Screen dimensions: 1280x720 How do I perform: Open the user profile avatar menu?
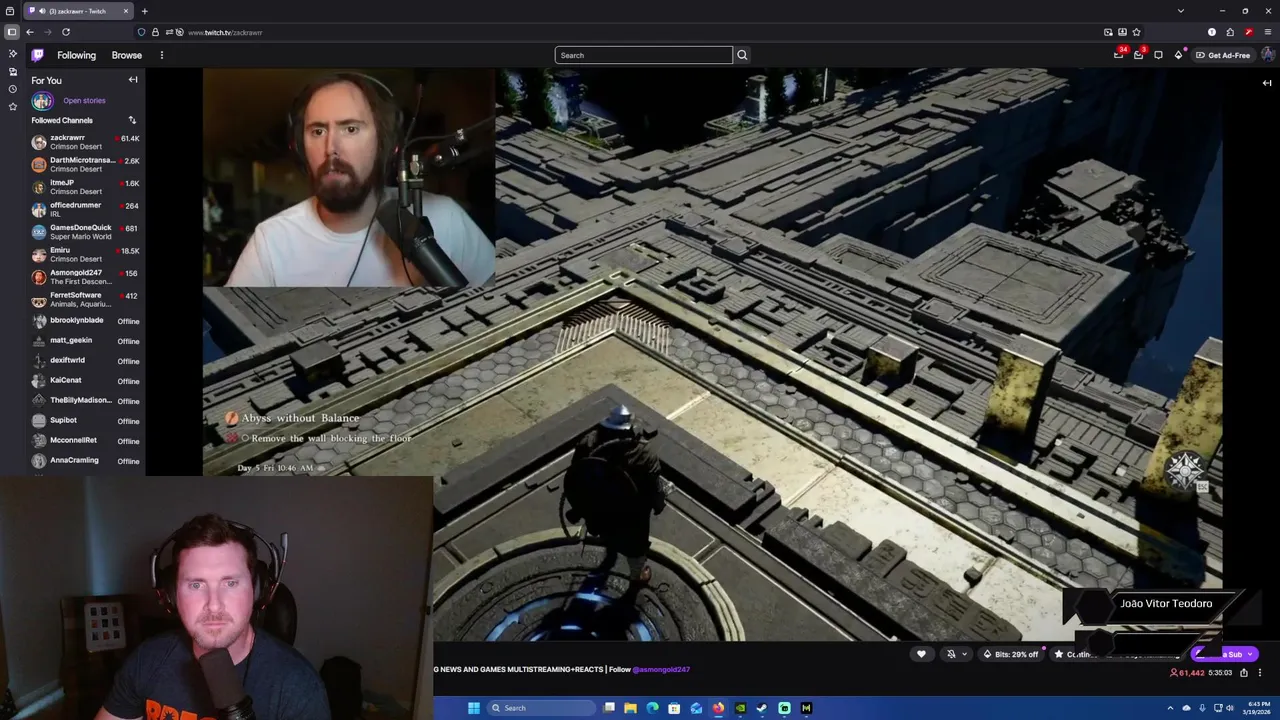point(1267,55)
